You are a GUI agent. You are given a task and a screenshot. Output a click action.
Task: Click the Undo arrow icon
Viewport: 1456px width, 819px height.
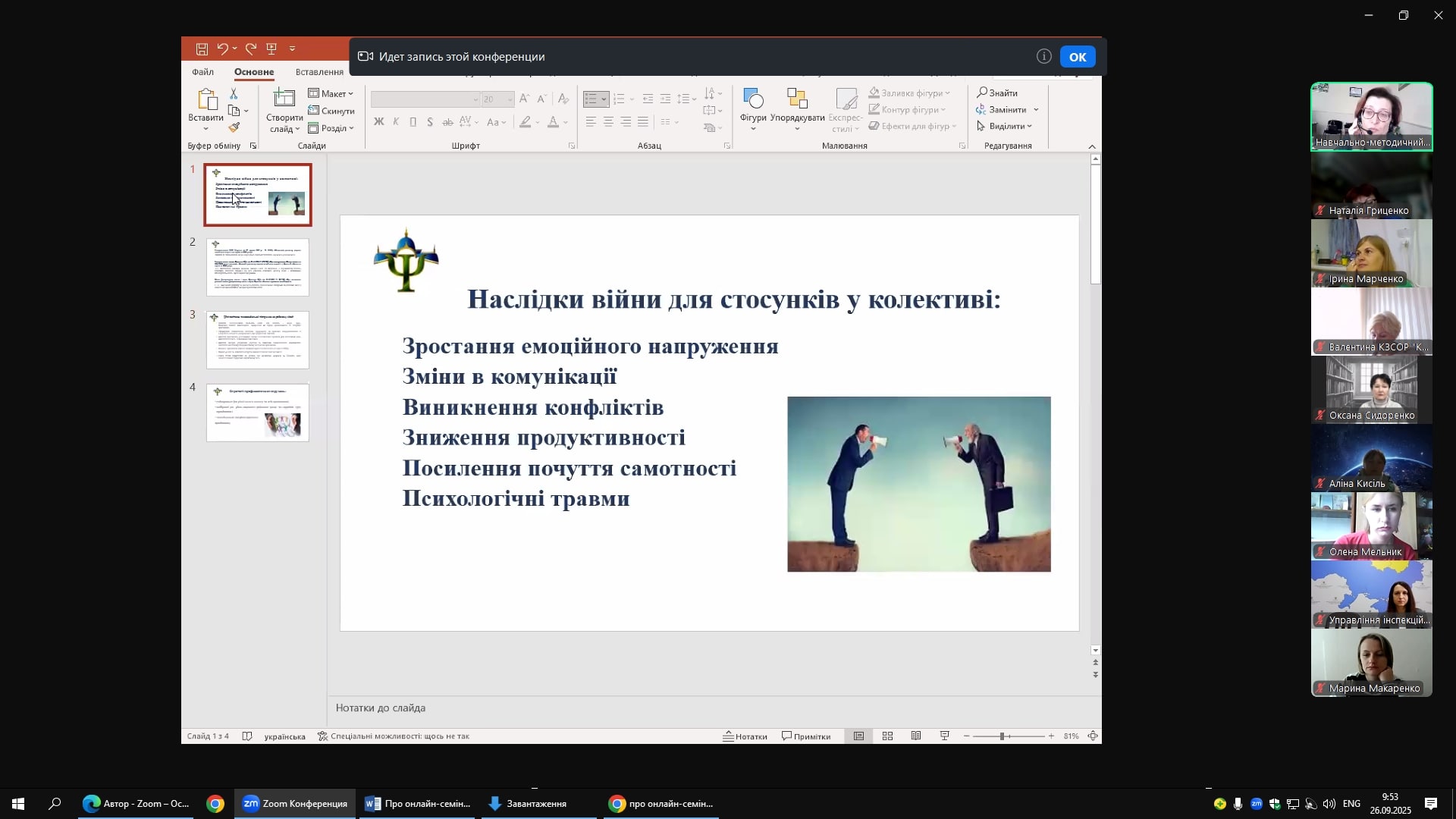[x=223, y=49]
